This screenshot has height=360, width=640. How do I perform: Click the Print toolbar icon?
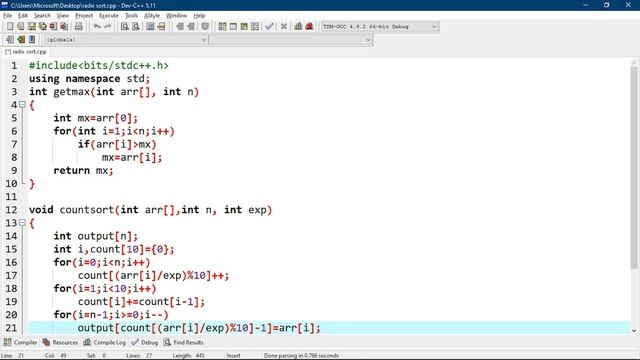click(x=78, y=27)
